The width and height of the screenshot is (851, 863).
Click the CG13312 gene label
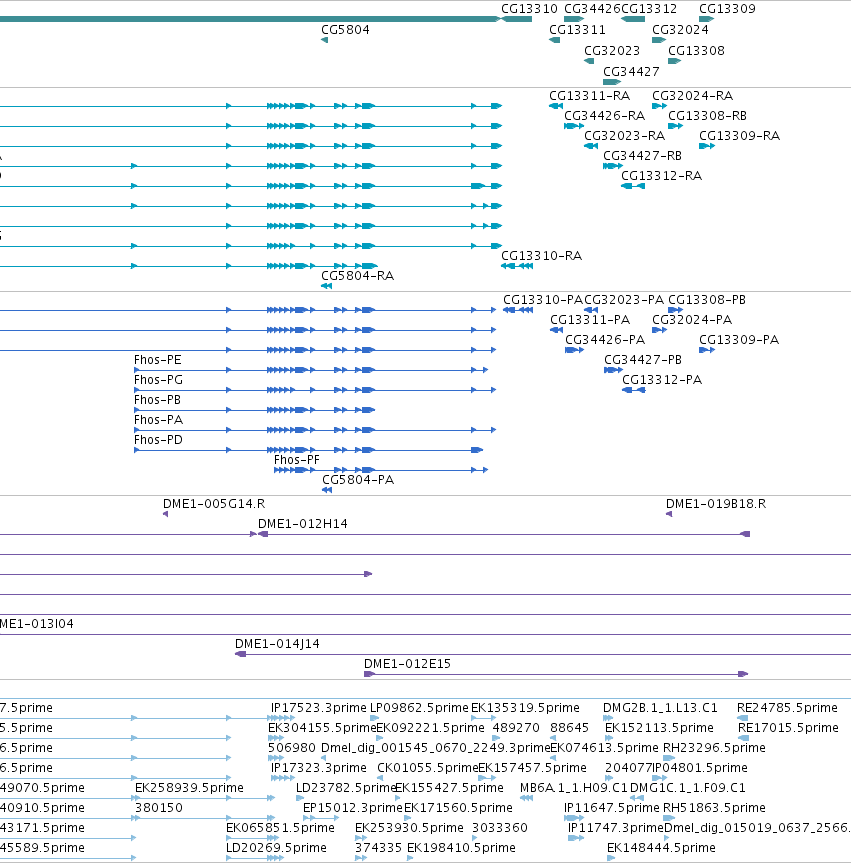(x=649, y=9)
